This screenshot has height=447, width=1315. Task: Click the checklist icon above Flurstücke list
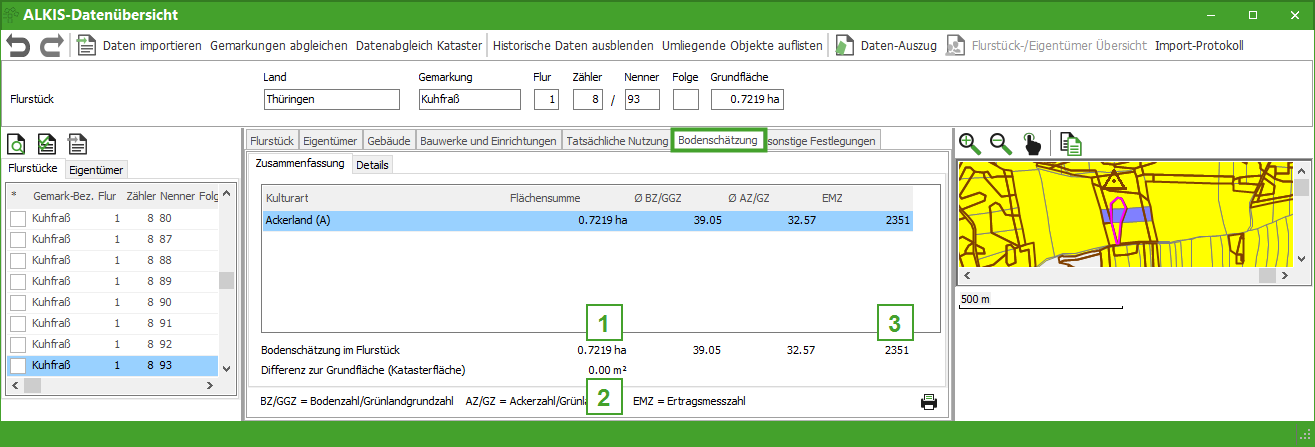(47, 144)
